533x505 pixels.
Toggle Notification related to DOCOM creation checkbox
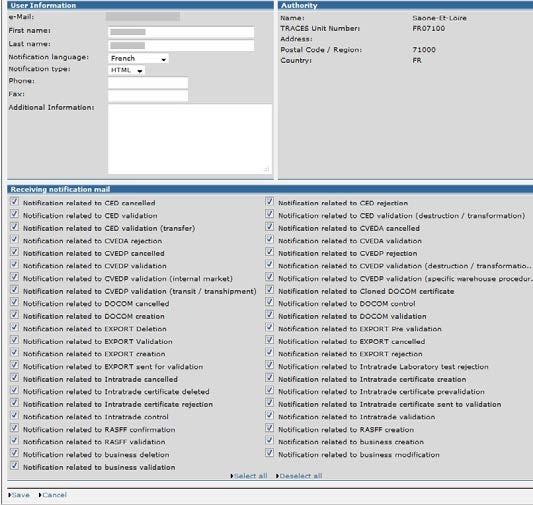click(14, 315)
